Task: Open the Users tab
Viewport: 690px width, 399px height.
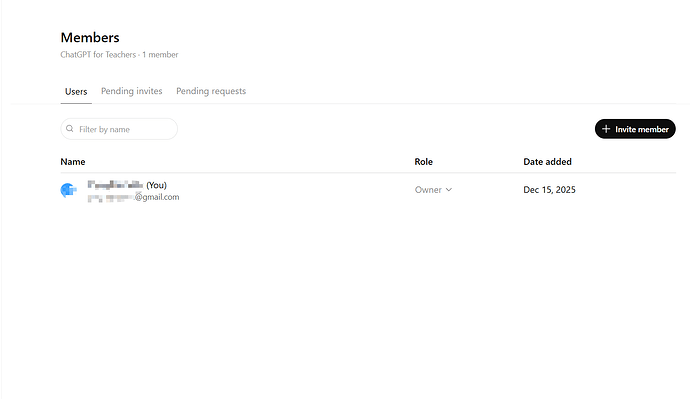Action: pyautogui.click(x=76, y=92)
